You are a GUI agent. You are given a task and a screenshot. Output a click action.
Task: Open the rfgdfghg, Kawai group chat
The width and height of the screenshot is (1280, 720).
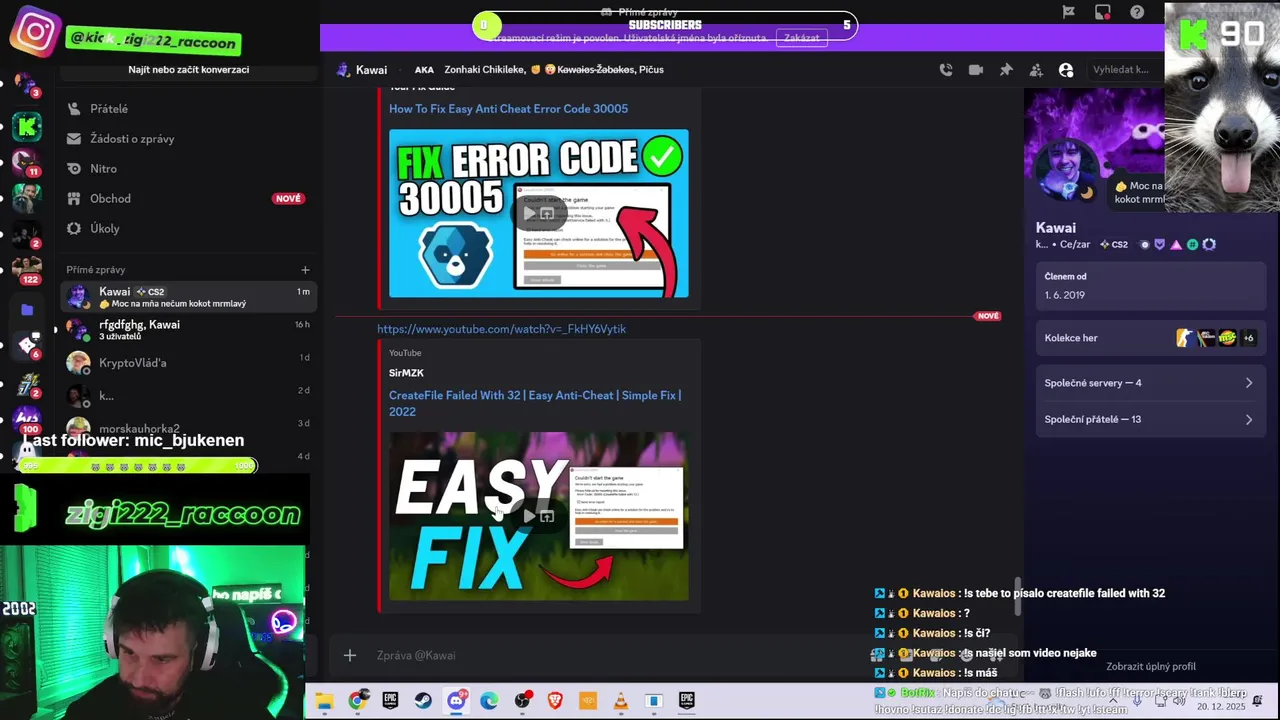click(188, 330)
